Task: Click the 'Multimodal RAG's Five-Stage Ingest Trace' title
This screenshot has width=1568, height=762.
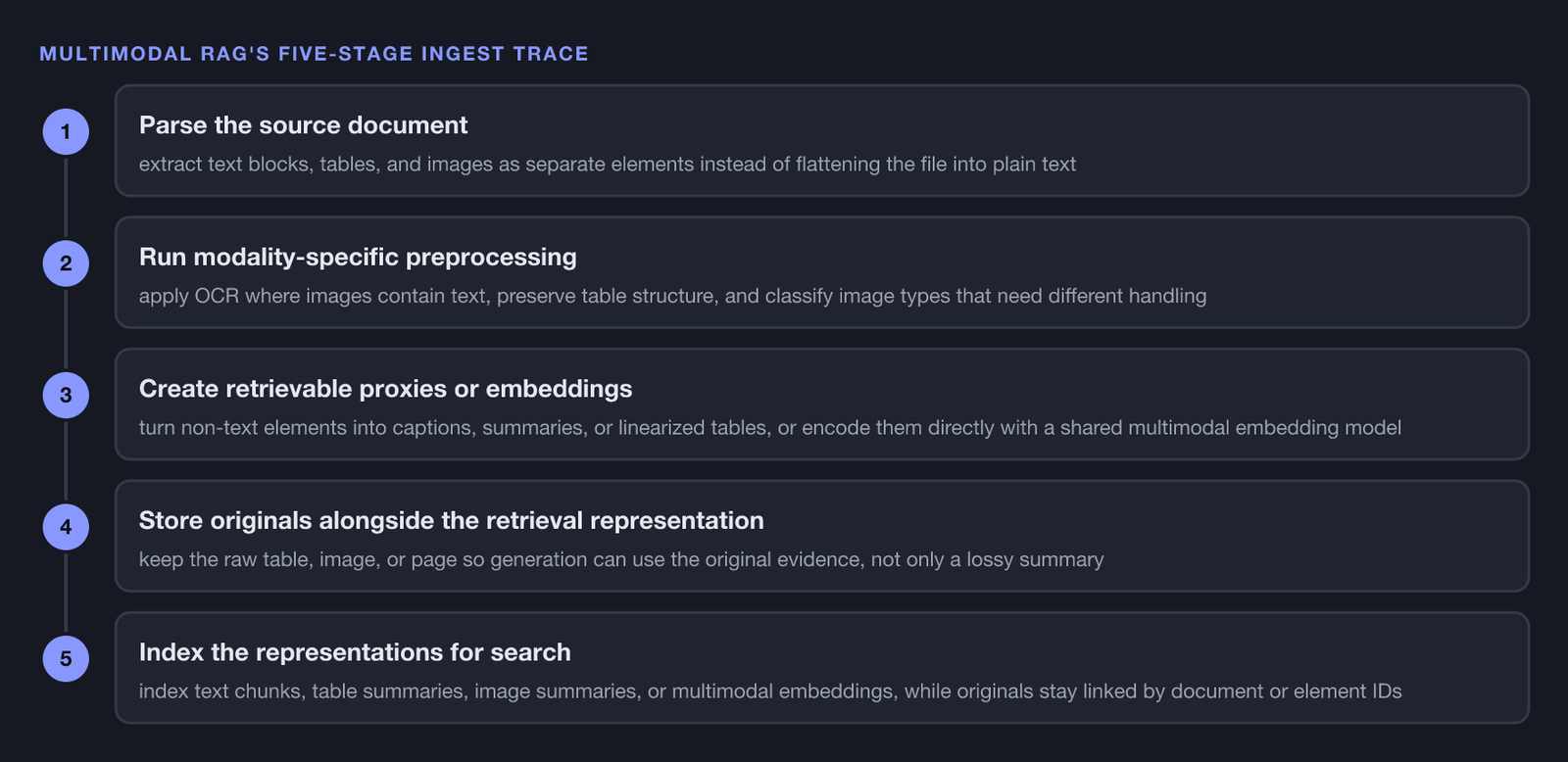Action: click(x=314, y=54)
